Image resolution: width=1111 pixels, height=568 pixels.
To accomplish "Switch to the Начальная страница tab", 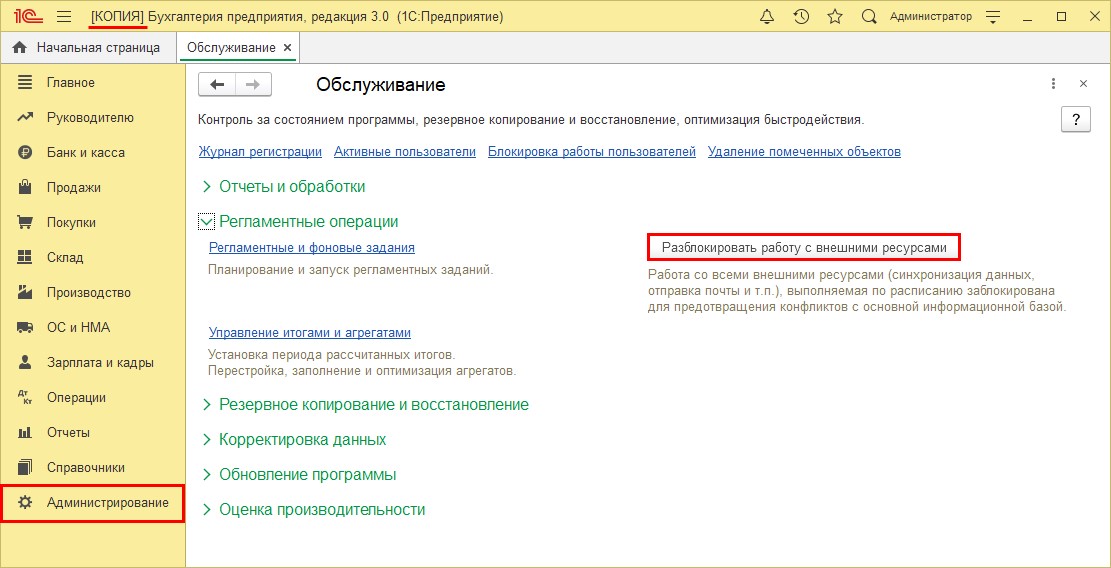I will click(97, 47).
